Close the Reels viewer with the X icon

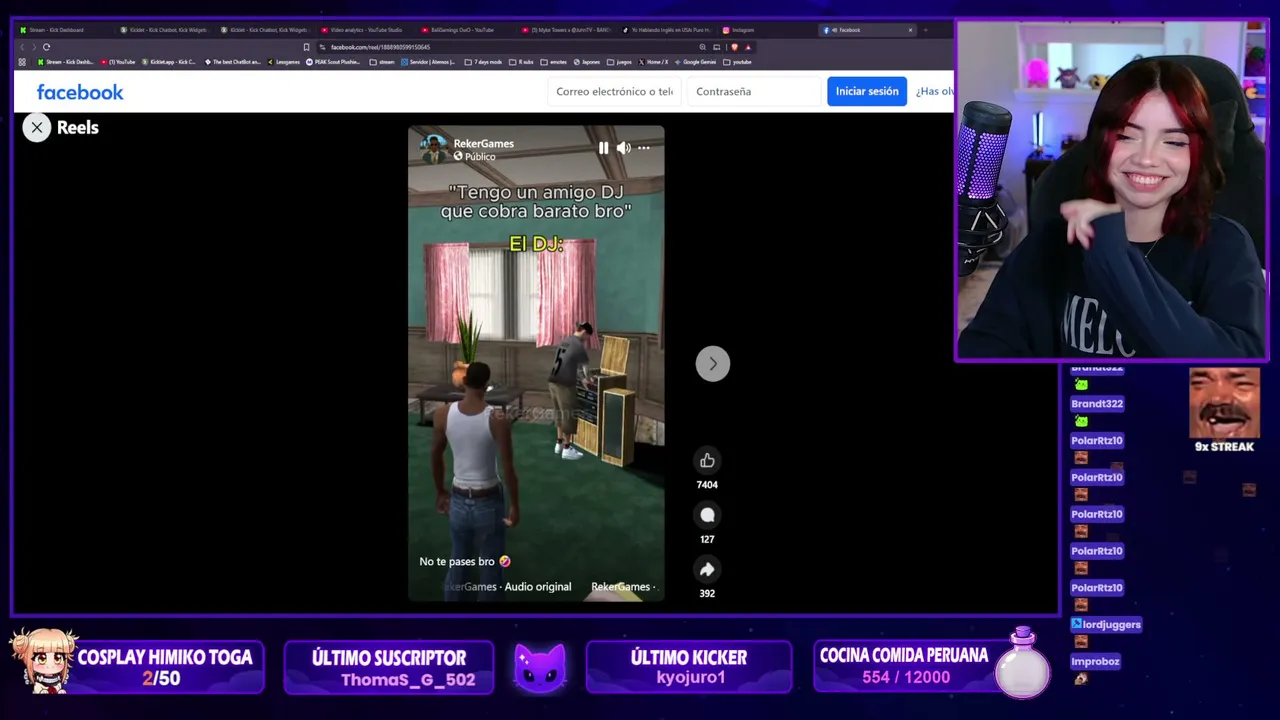tap(37, 127)
